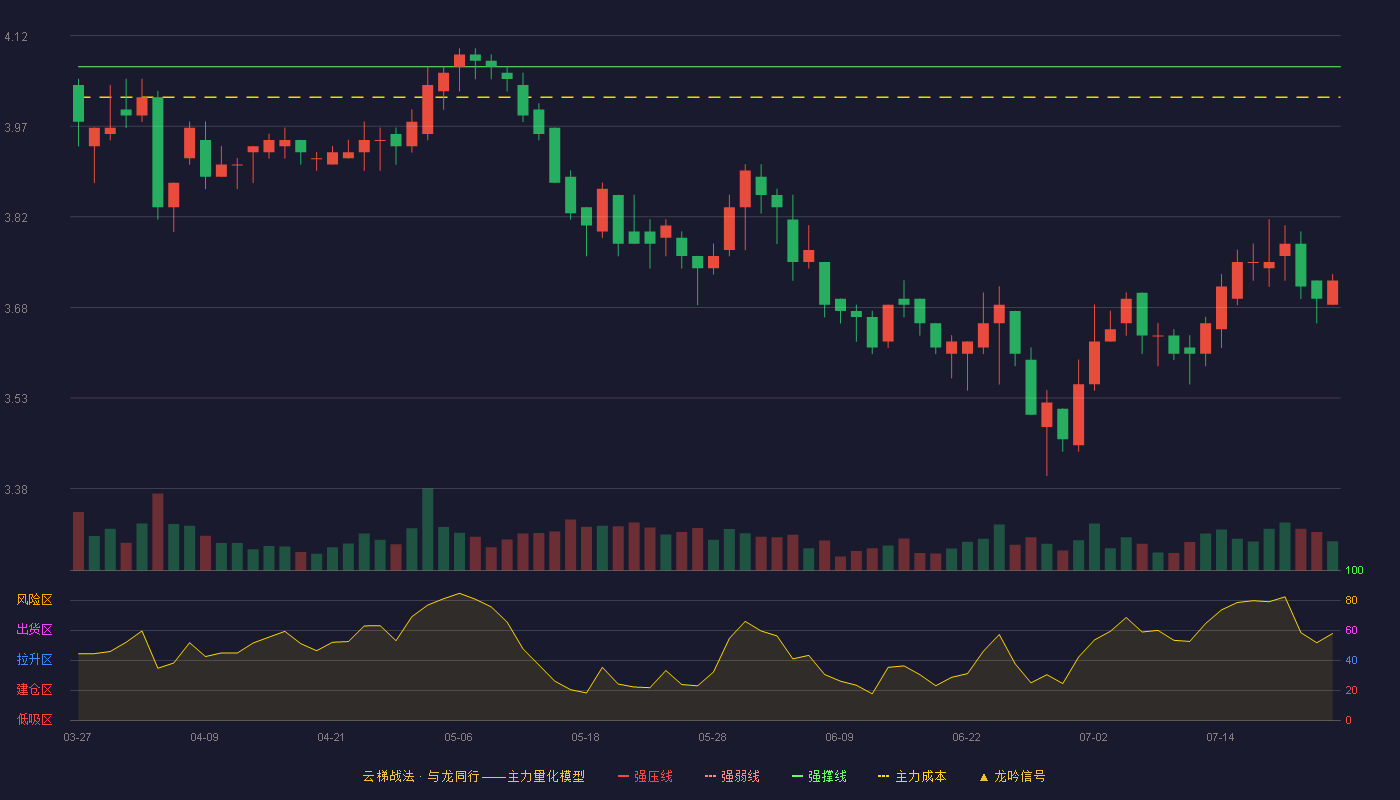Image resolution: width=1400 pixels, height=800 pixels.
Task: Toggle the 强压线 legend item
Action: 645,776
